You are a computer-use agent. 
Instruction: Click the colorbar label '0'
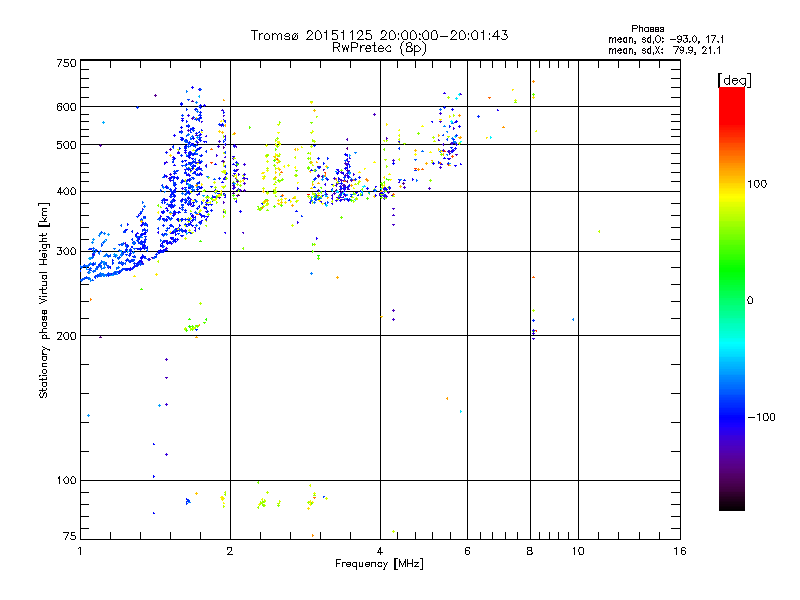tap(750, 301)
